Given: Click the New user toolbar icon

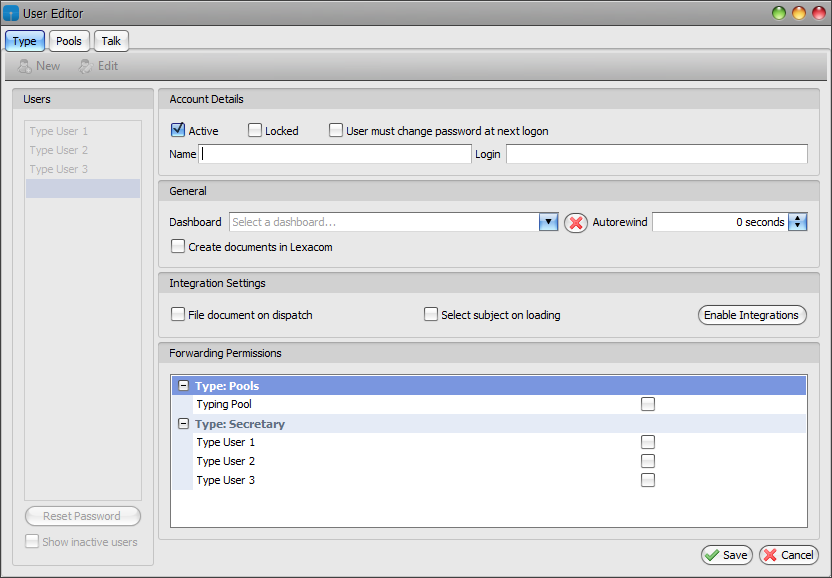Looking at the screenshot, I should click(24, 66).
